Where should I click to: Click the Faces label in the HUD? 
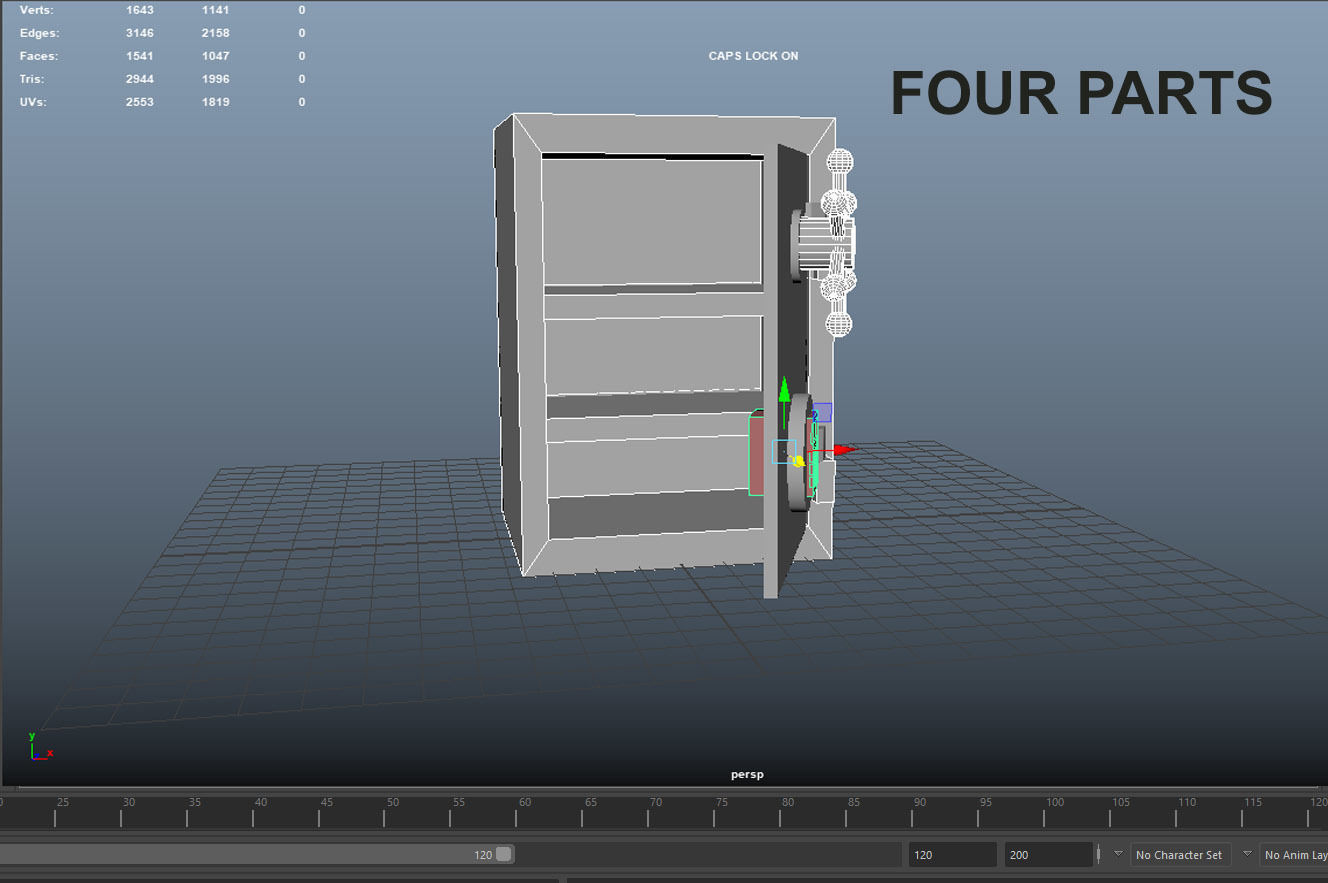click(39, 56)
